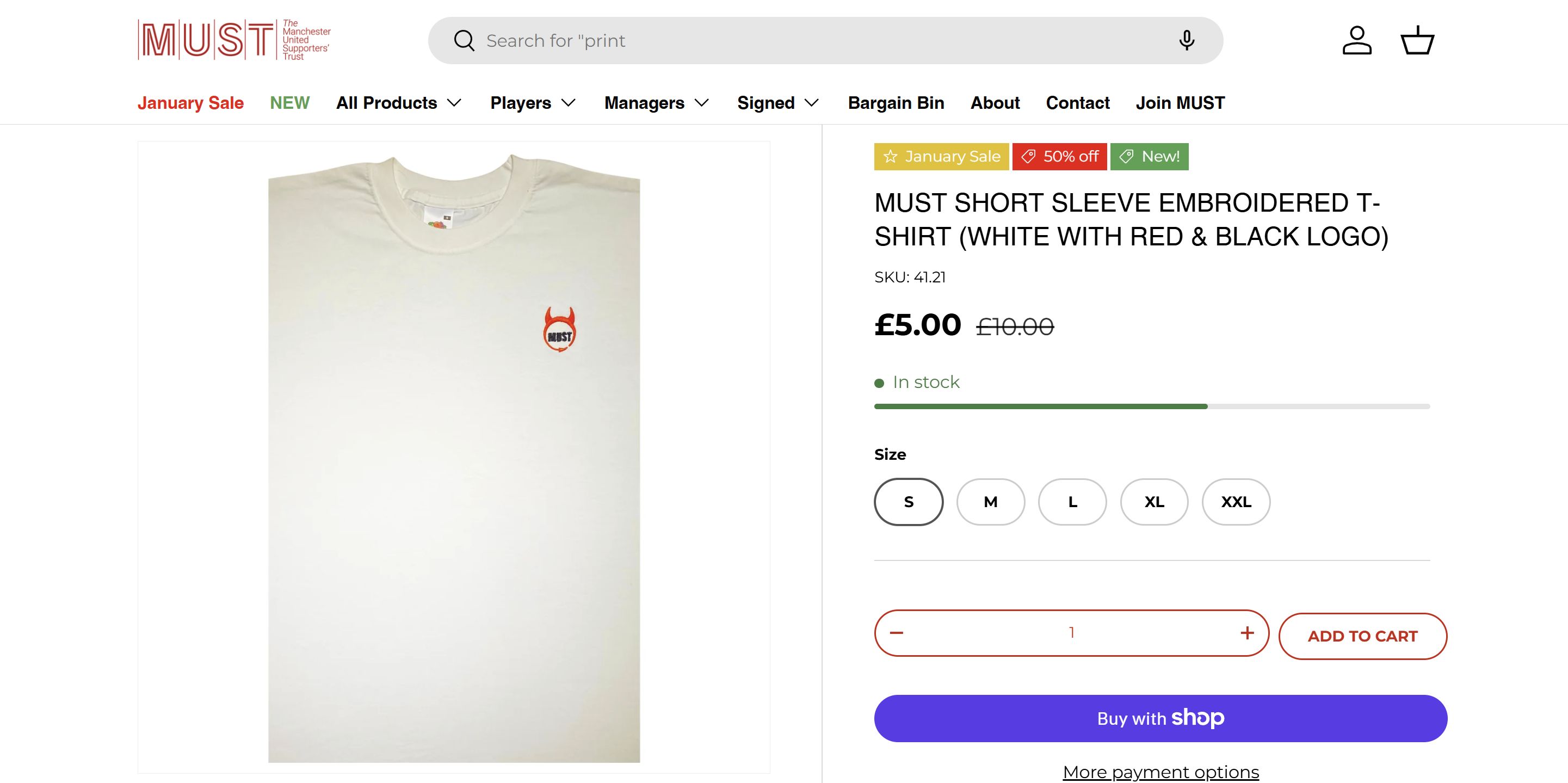1568x783 pixels.
Task: Select size M option
Action: point(990,502)
